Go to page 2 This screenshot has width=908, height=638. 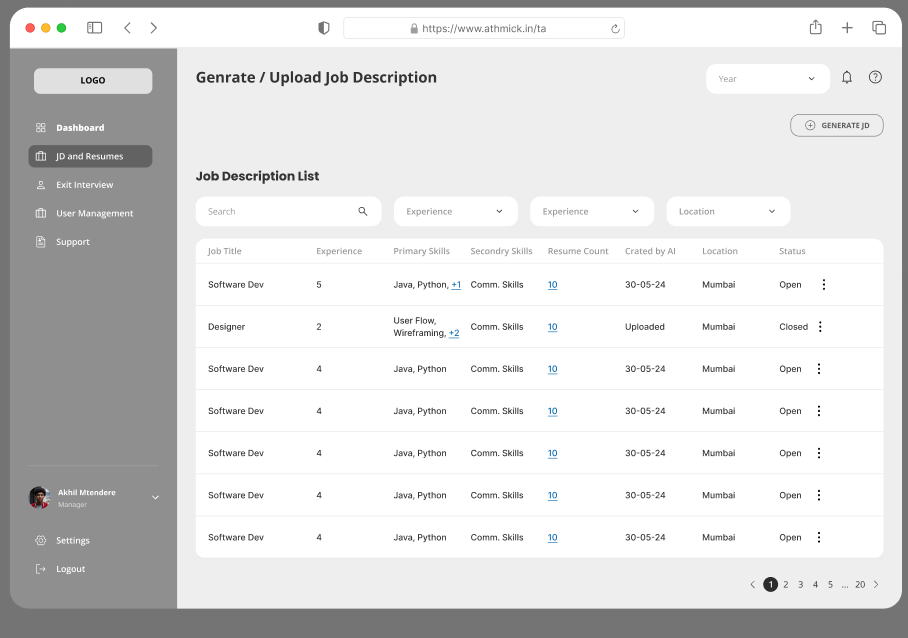(786, 584)
